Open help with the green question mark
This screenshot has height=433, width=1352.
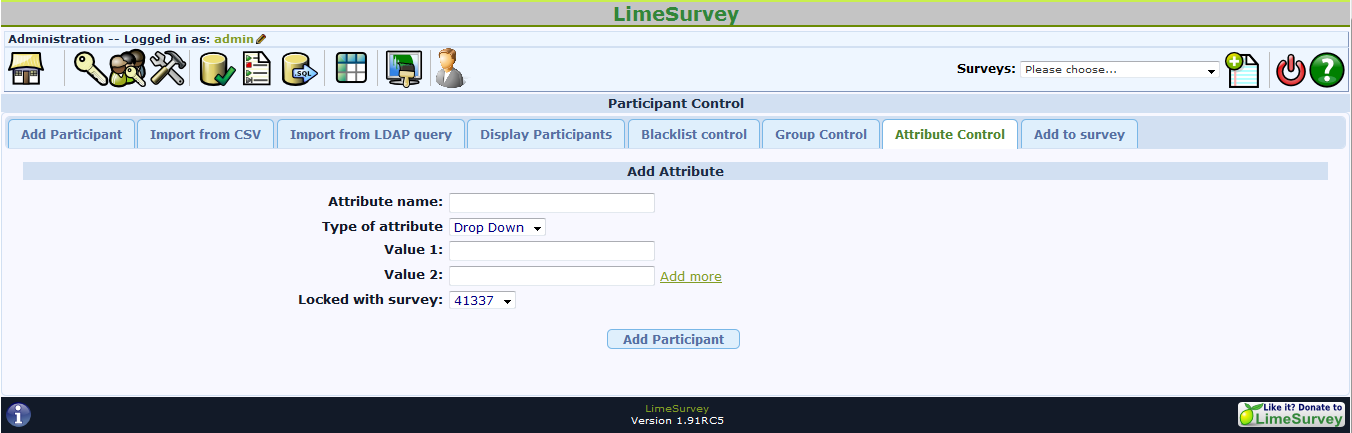pos(1326,70)
